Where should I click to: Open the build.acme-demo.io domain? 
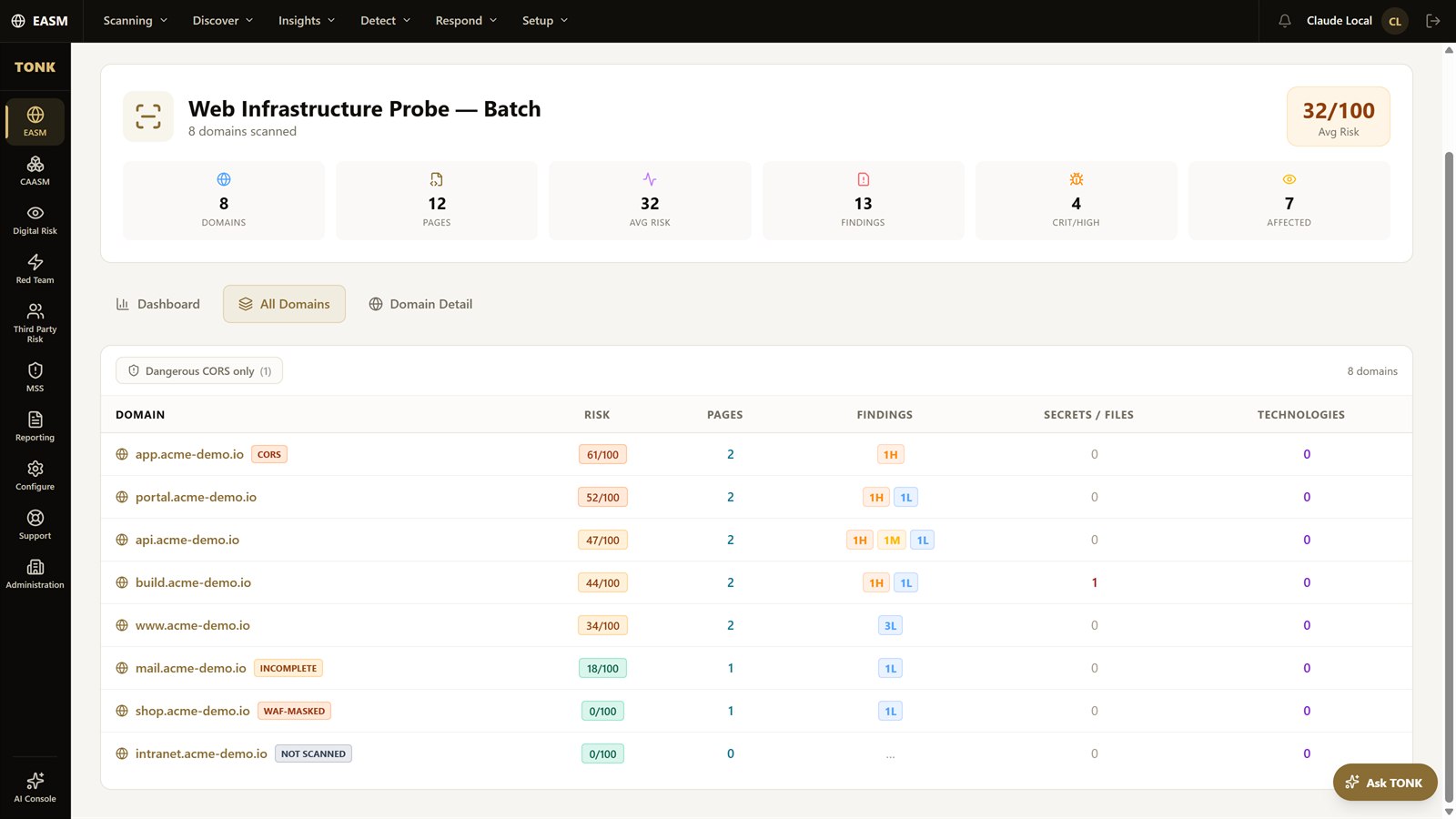(193, 582)
